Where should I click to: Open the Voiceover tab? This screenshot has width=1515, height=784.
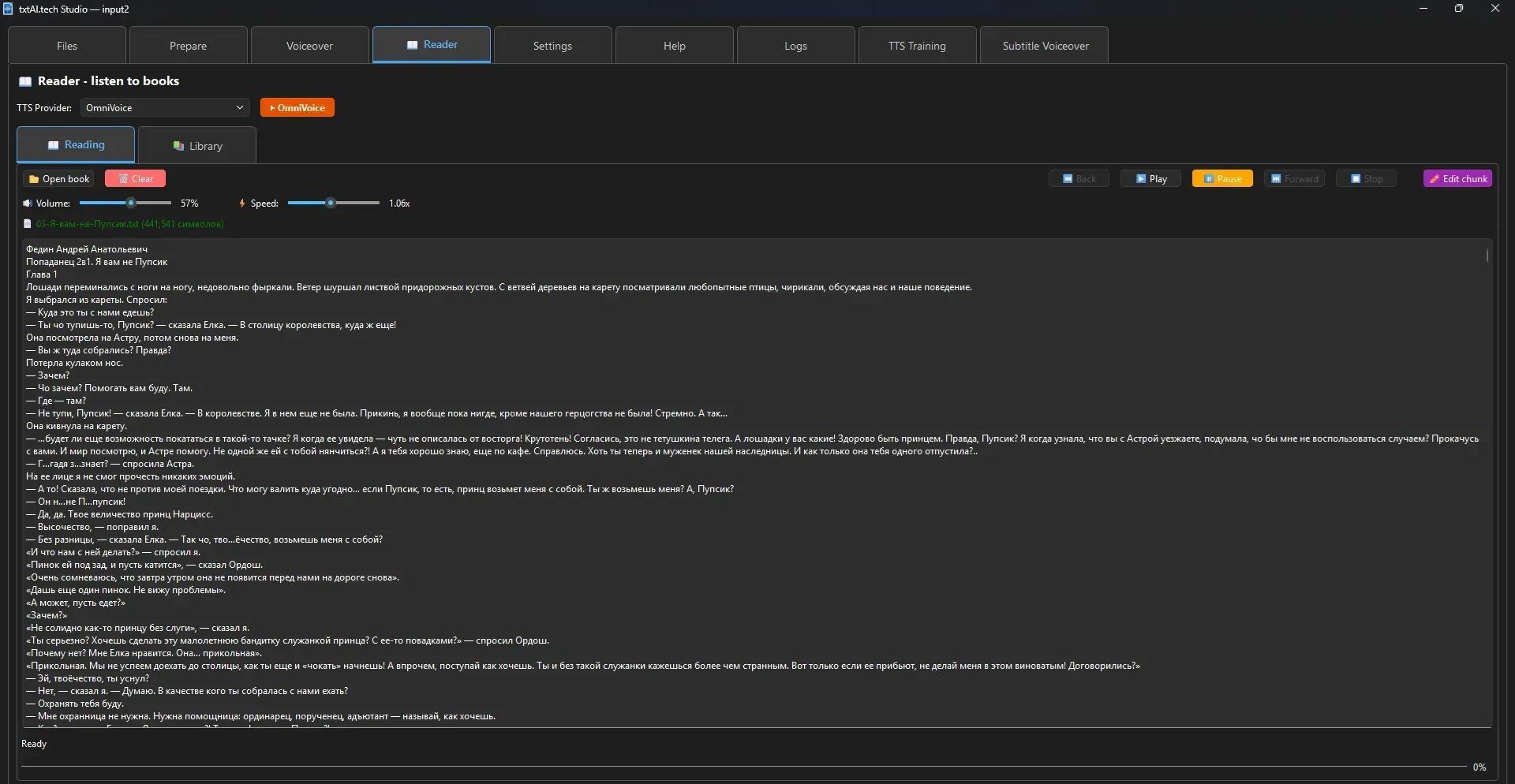point(309,46)
